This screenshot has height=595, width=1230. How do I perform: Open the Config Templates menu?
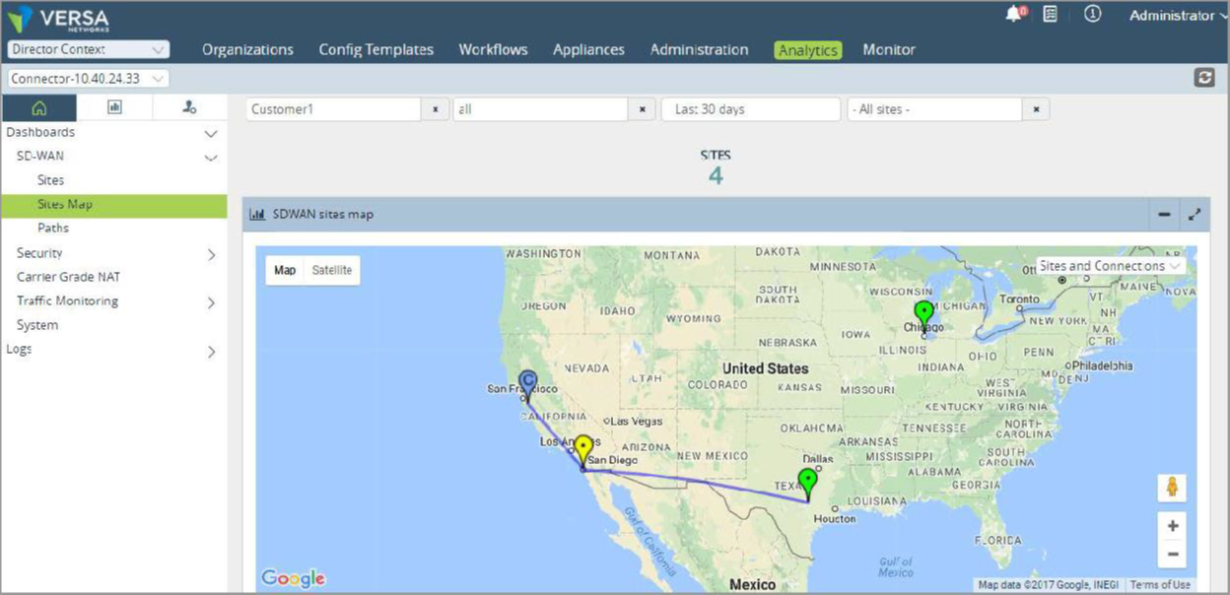pyautogui.click(x=376, y=49)
